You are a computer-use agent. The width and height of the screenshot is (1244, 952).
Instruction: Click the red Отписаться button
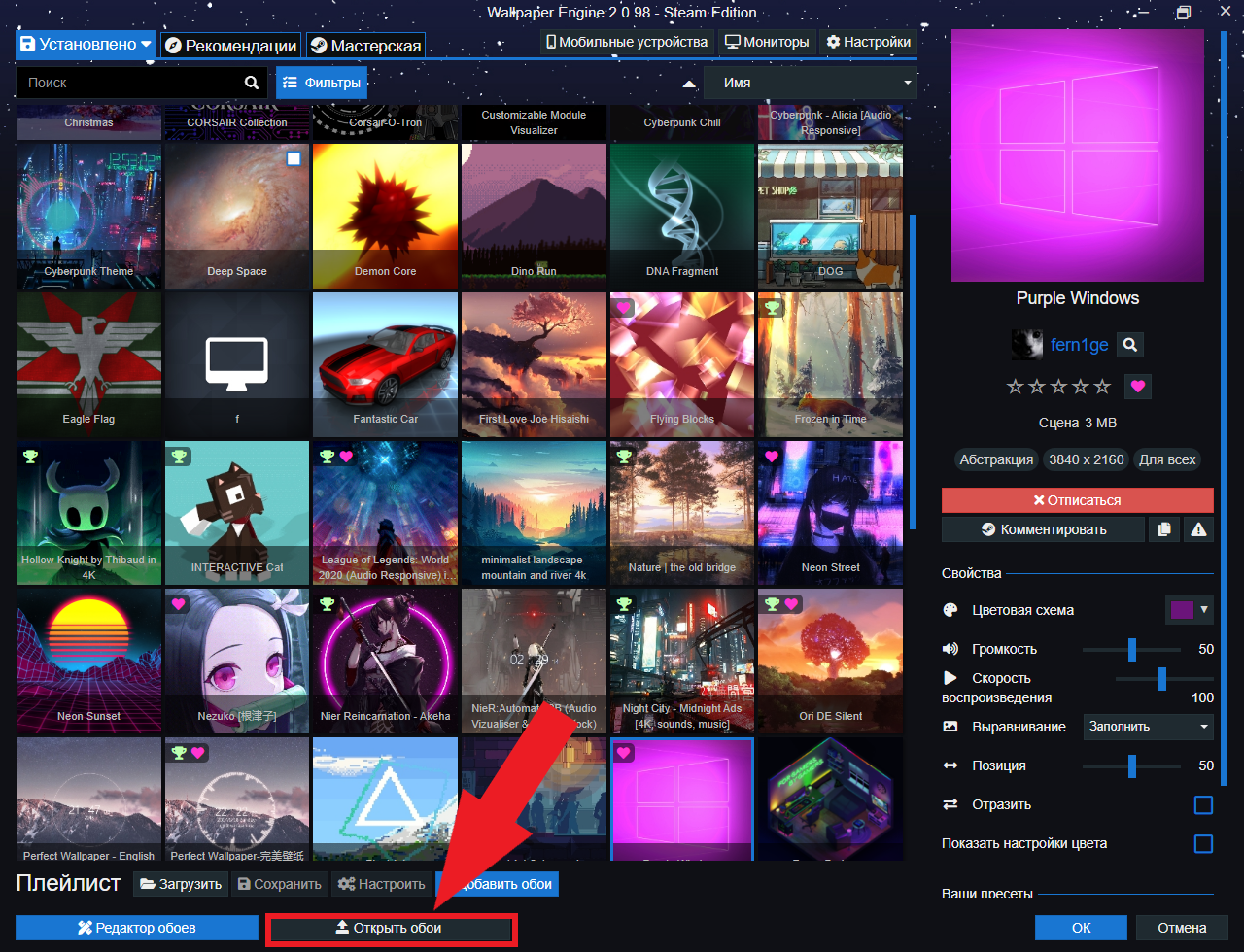[1078, 500]
